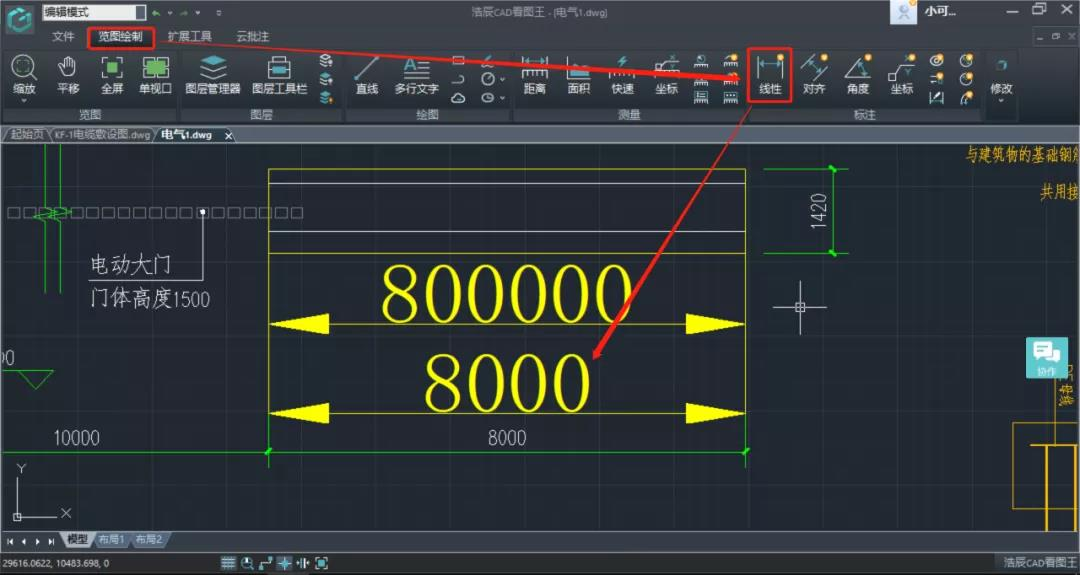The image size is (1080, 575).
Task: Click the 协作 collaboration chat button
Action: tap(1046, 358)
